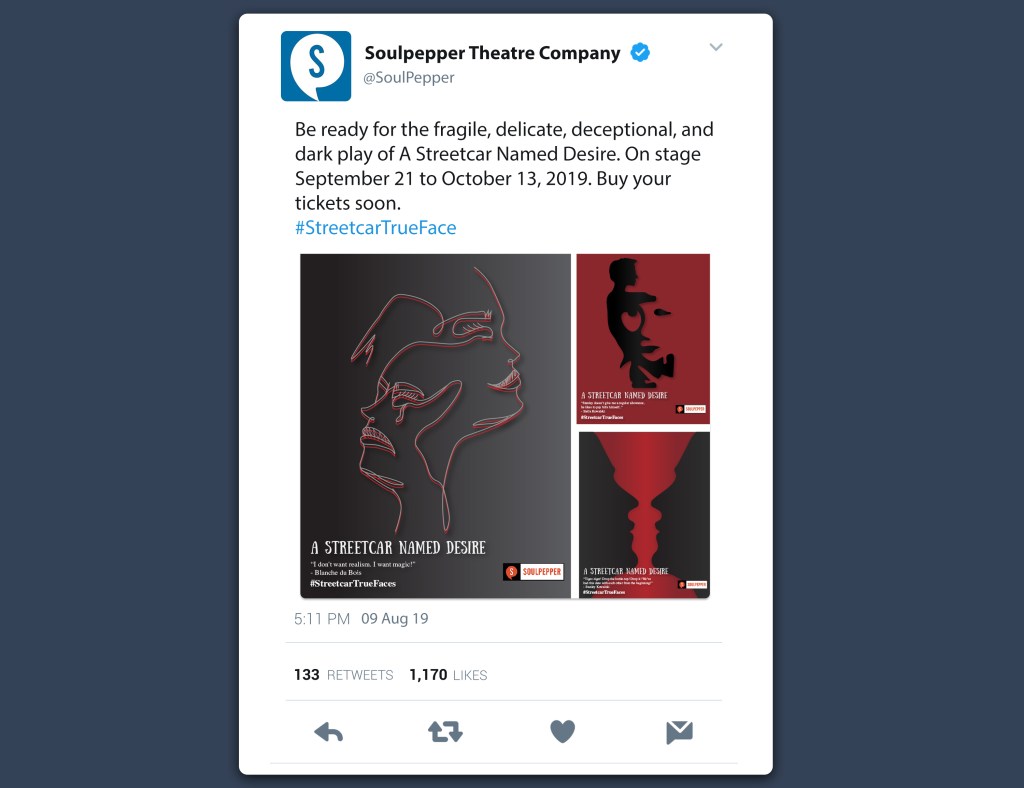This screenshot has width=1024, height=788.
Task: Like the tweet with the heart icon
Action: 562,731
